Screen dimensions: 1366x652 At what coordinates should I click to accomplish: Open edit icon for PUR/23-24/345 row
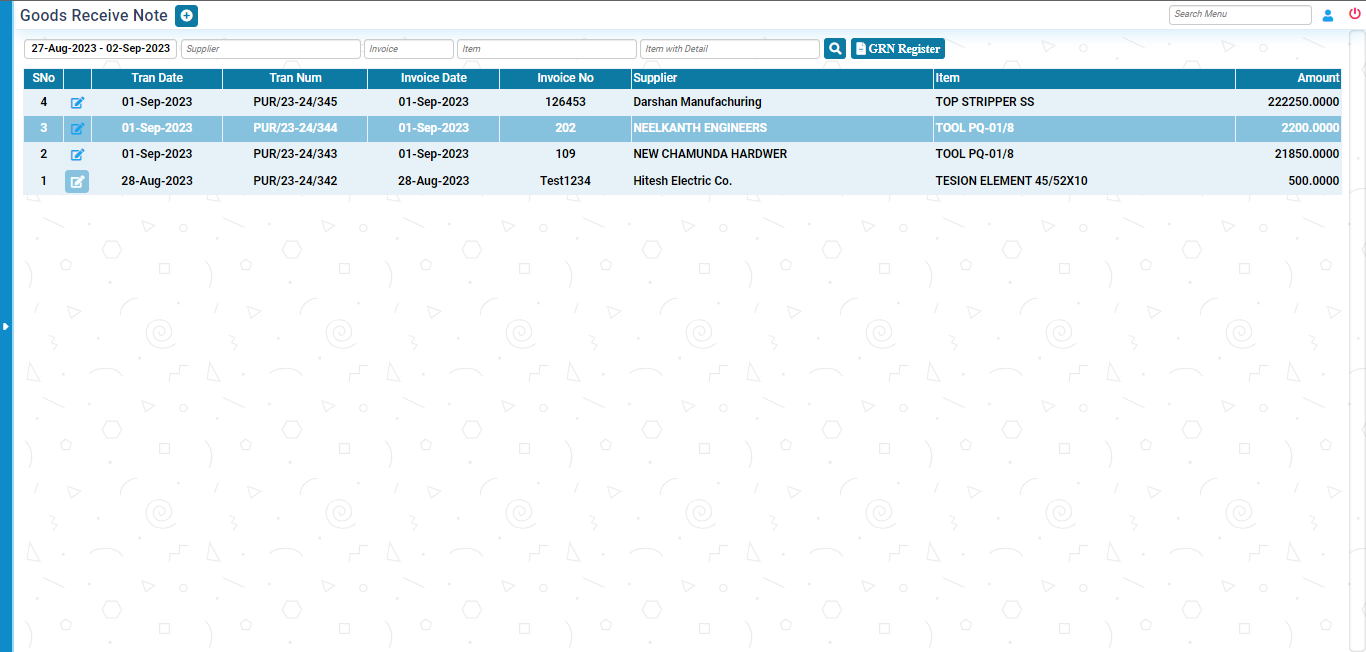77,103
